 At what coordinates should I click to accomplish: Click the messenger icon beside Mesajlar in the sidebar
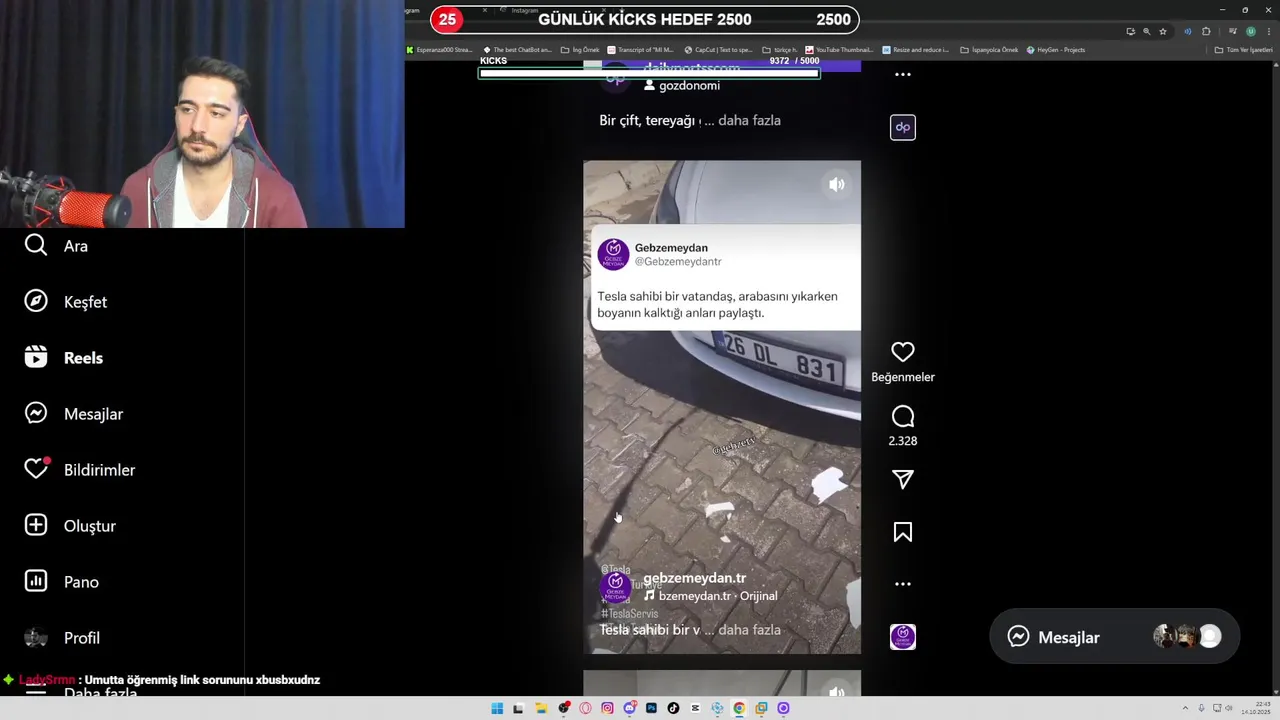coord(36,414)
